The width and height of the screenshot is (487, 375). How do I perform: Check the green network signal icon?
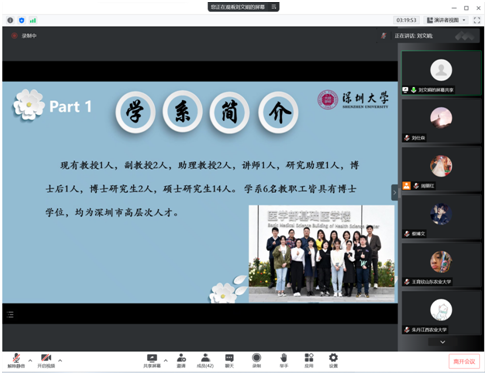point(33,20)
